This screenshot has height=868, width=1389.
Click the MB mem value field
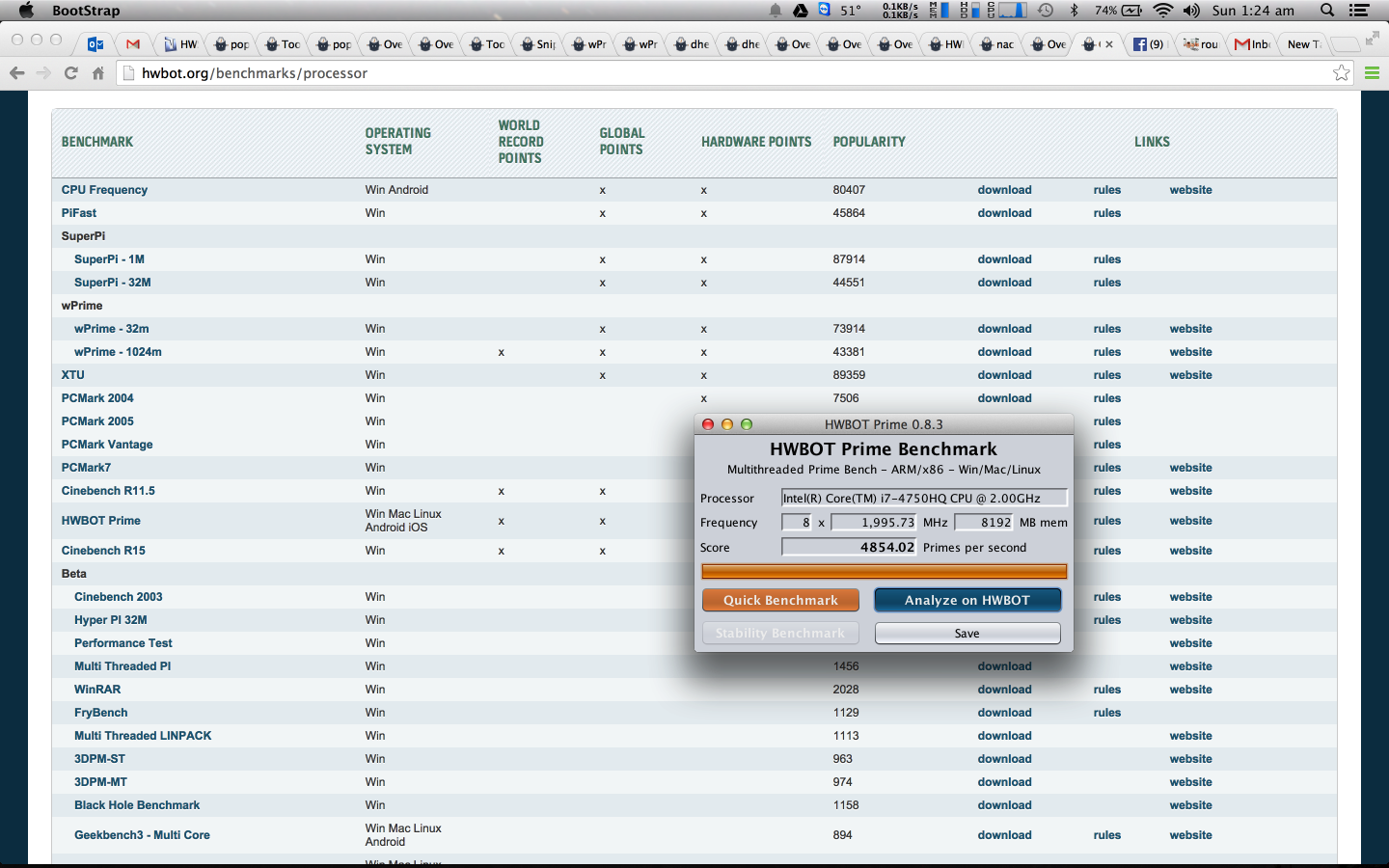coord(983,522)
